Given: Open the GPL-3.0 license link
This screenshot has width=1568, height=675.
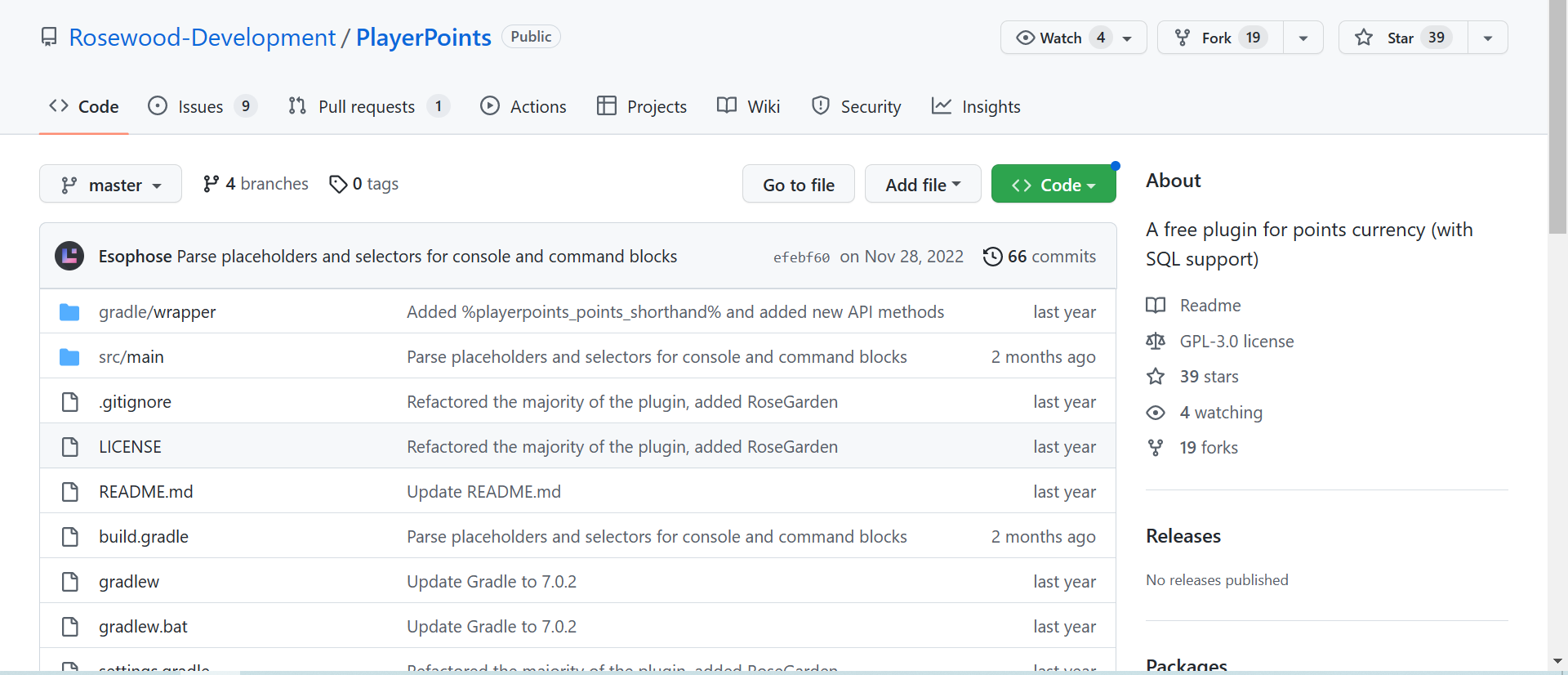Looking at the screenshot, I should [x=1236, y=342].
